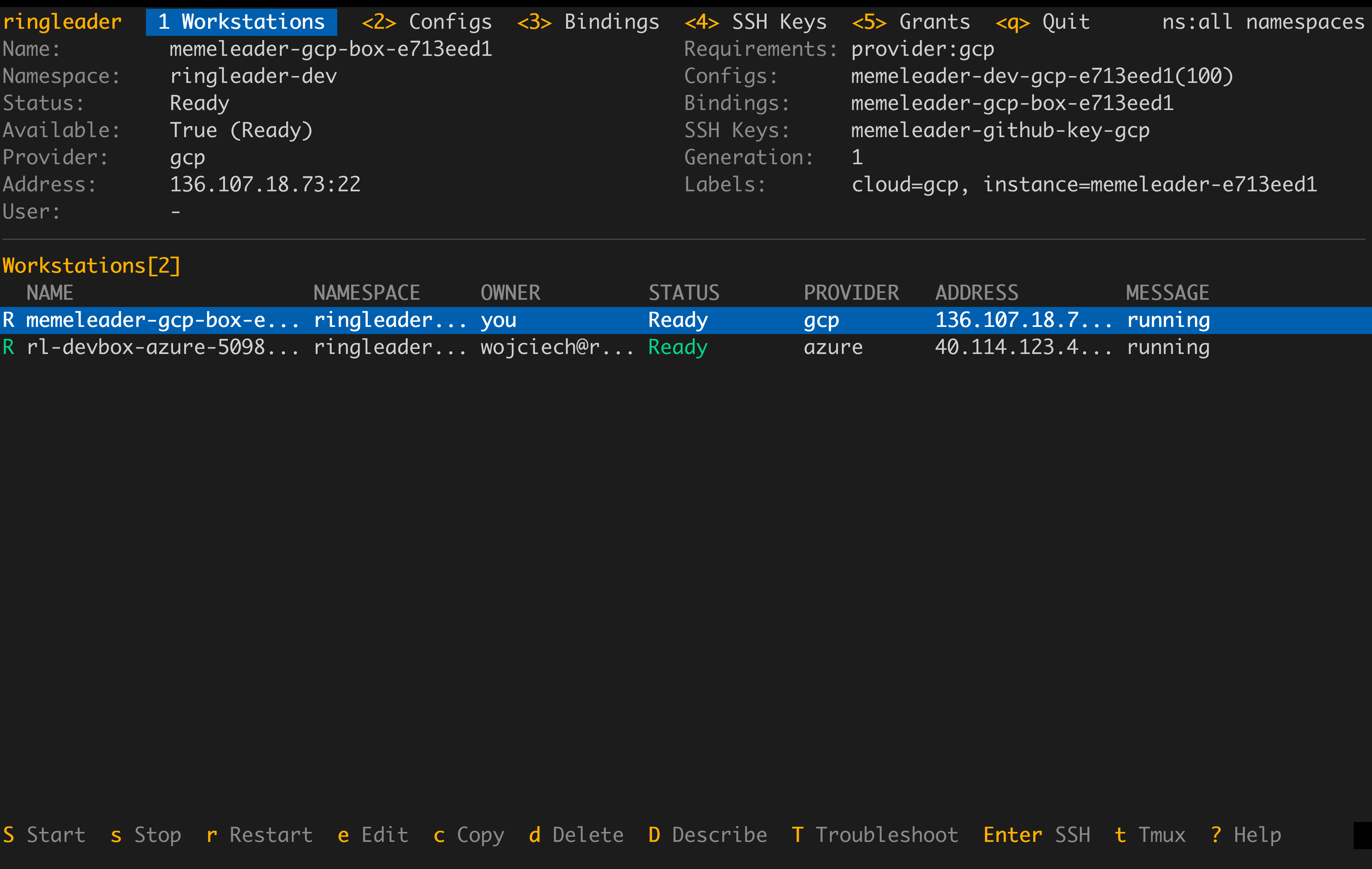This screenshot has height=869, width=1372.
Task: Click the Generation value 1
Action: [857, 157]
